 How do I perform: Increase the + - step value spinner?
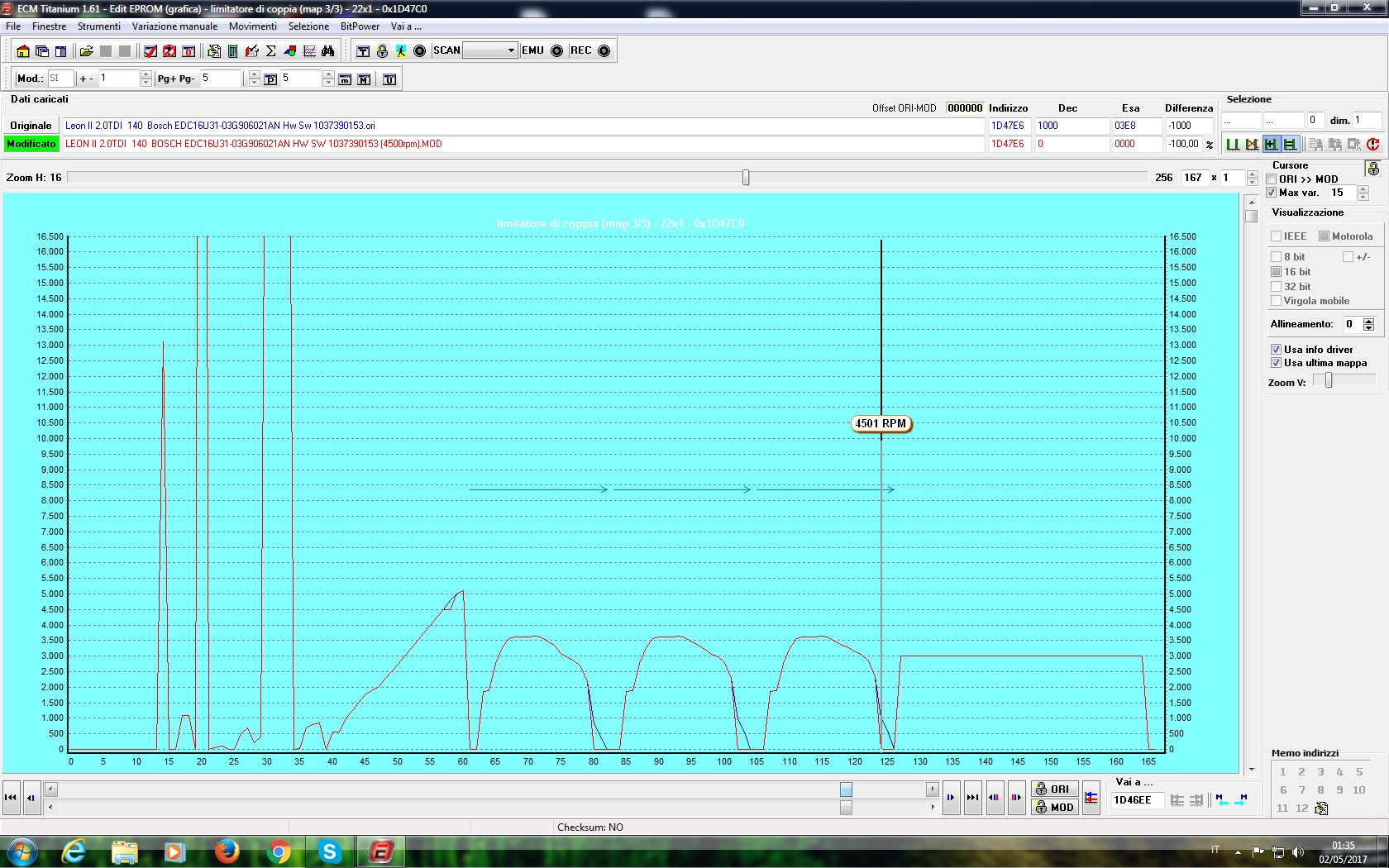coord(146,74)
